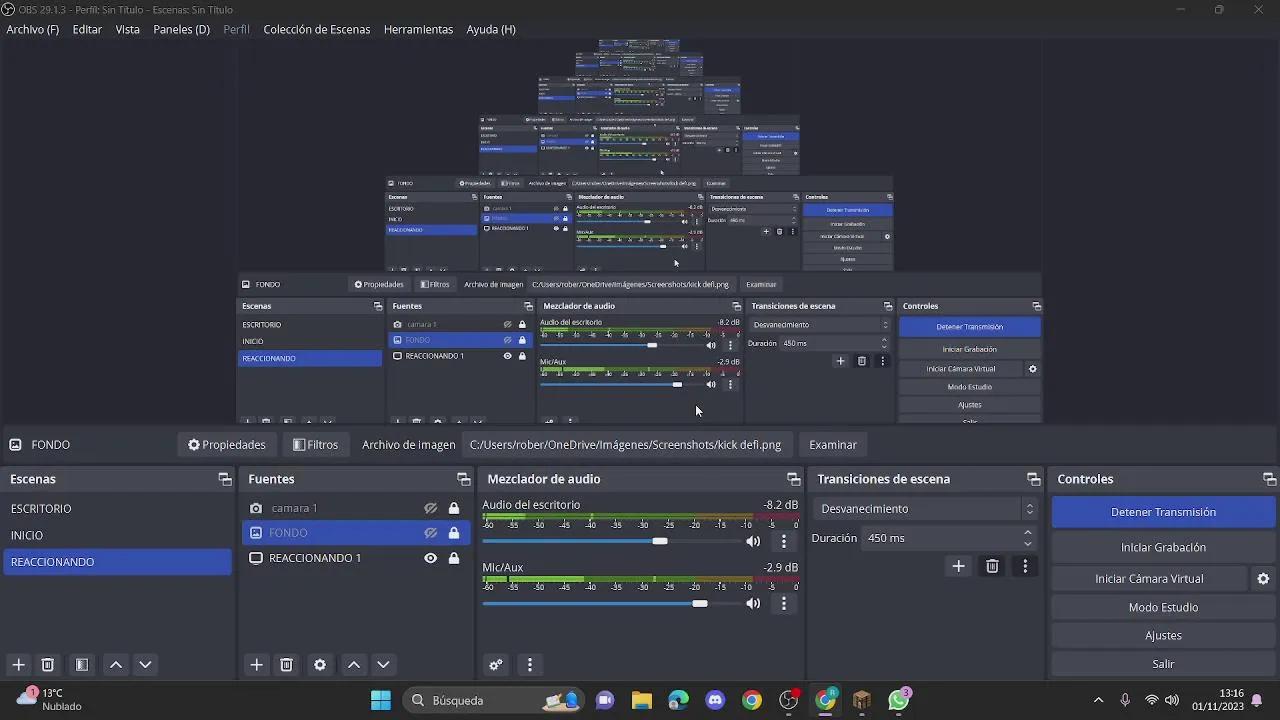The width and height of the screenshot is (1280, 720).
Task: Open scene filters icon in Escenas toolbar
Action: click(82, 665)
